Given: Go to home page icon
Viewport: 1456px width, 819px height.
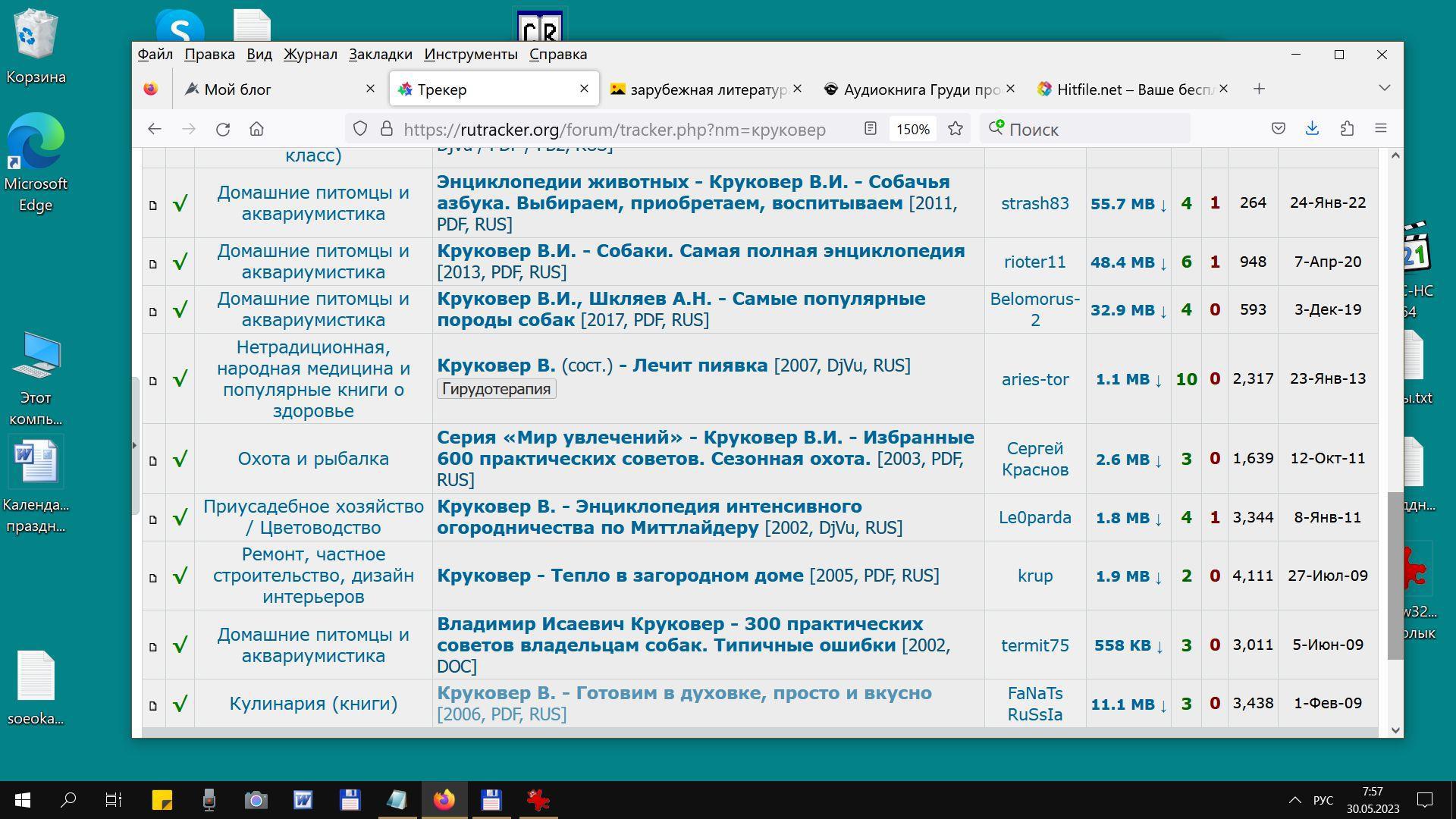Looking at the screenshot, I should (x=256, y=129).
